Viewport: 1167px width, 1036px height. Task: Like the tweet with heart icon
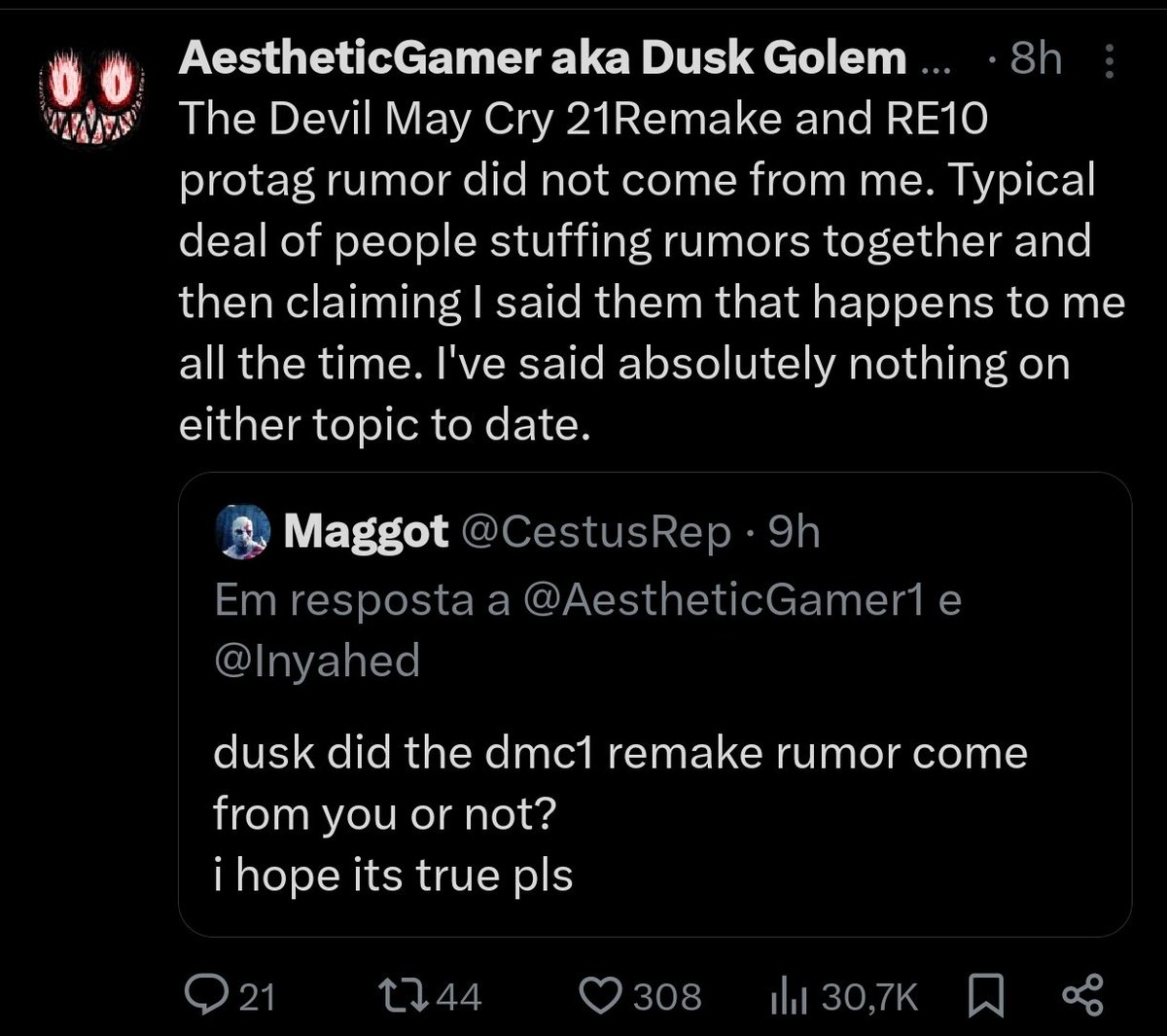tap(601, 995)
